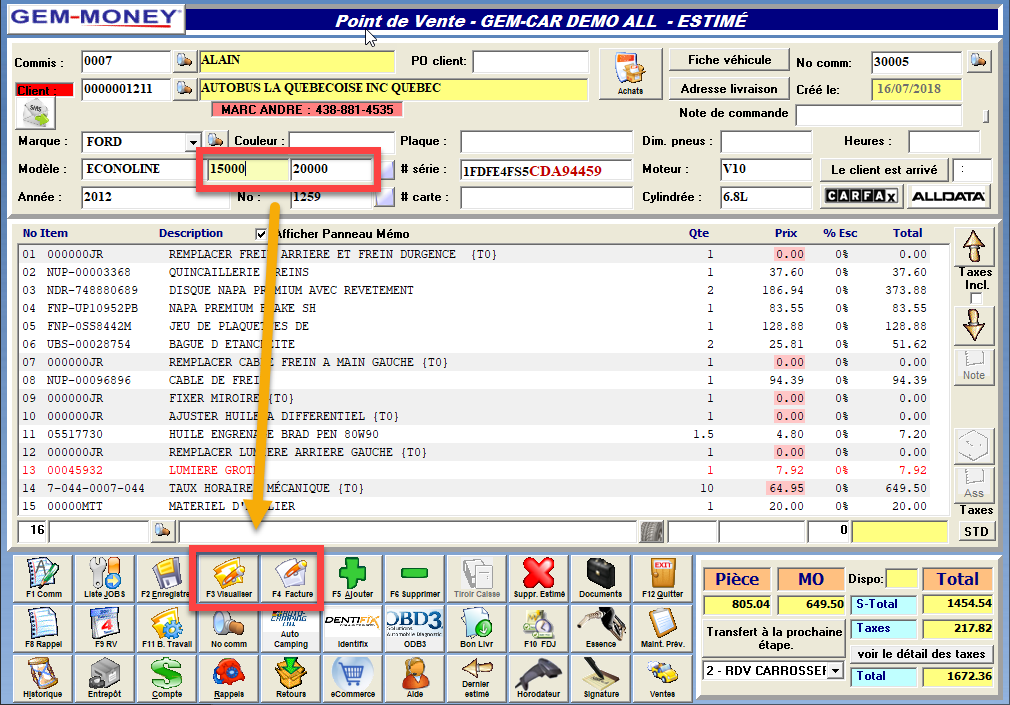Move line up with arrow

coord(973,247)
